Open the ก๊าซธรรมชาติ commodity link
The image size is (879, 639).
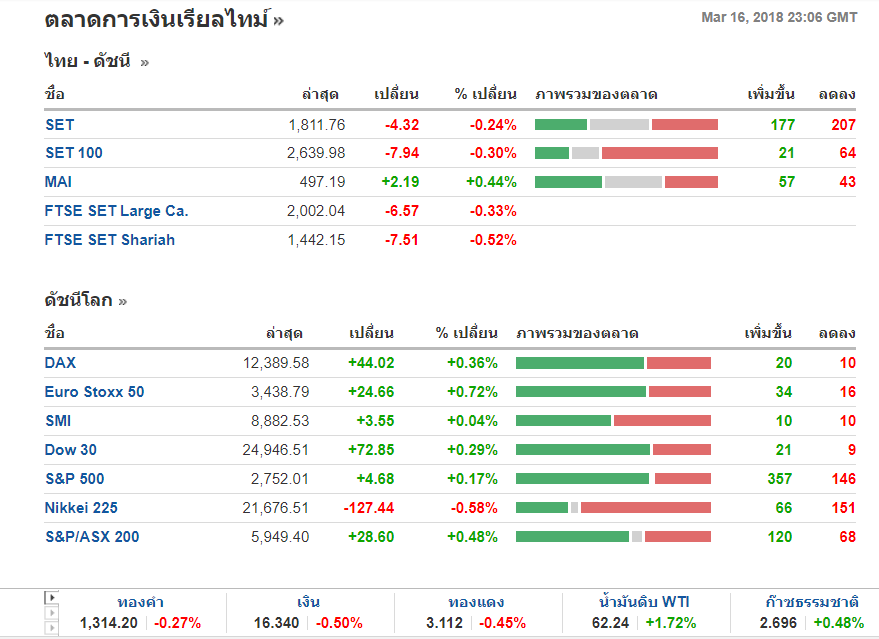pos(812,602)
